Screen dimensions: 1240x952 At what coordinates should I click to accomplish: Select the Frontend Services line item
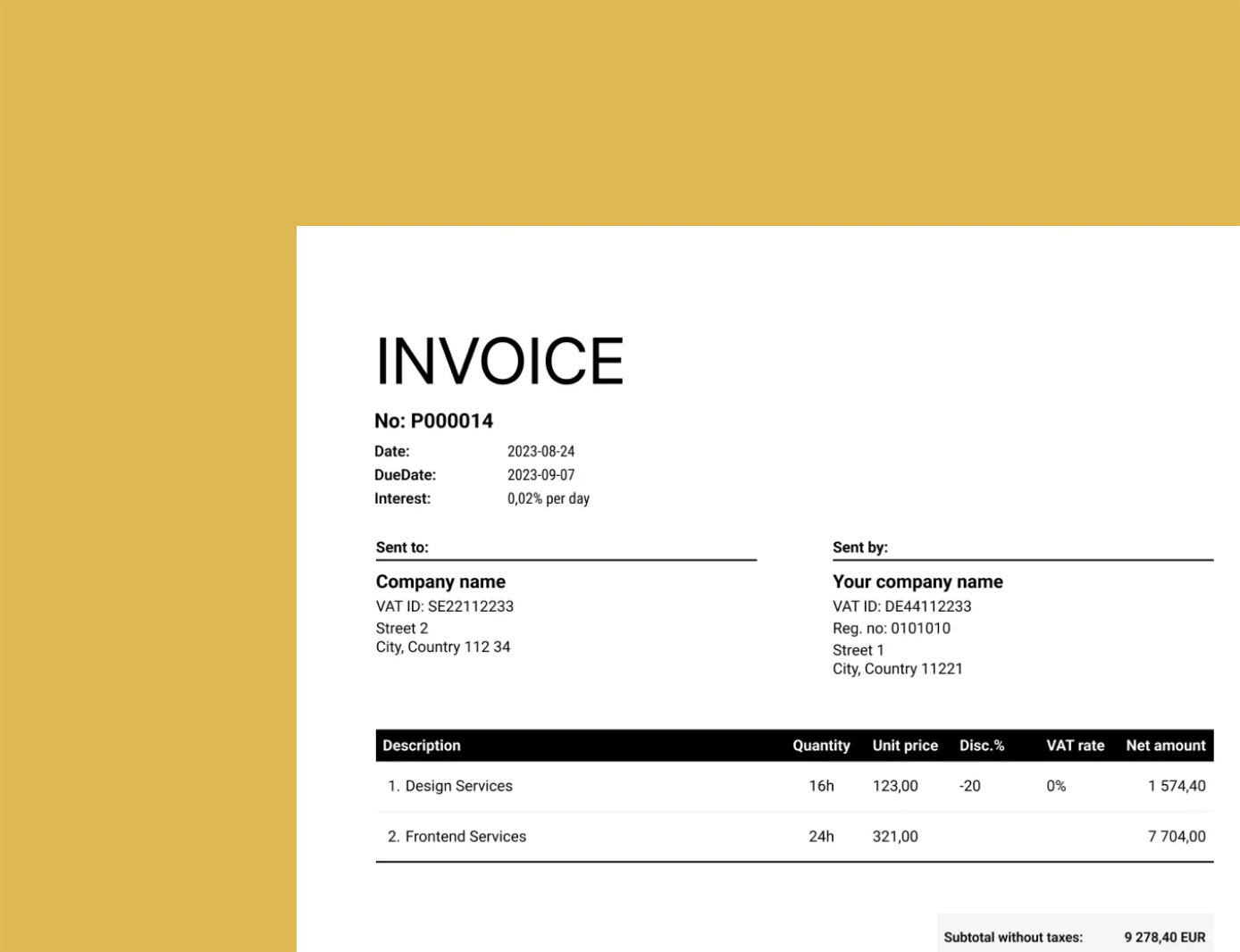click(465, 837)
